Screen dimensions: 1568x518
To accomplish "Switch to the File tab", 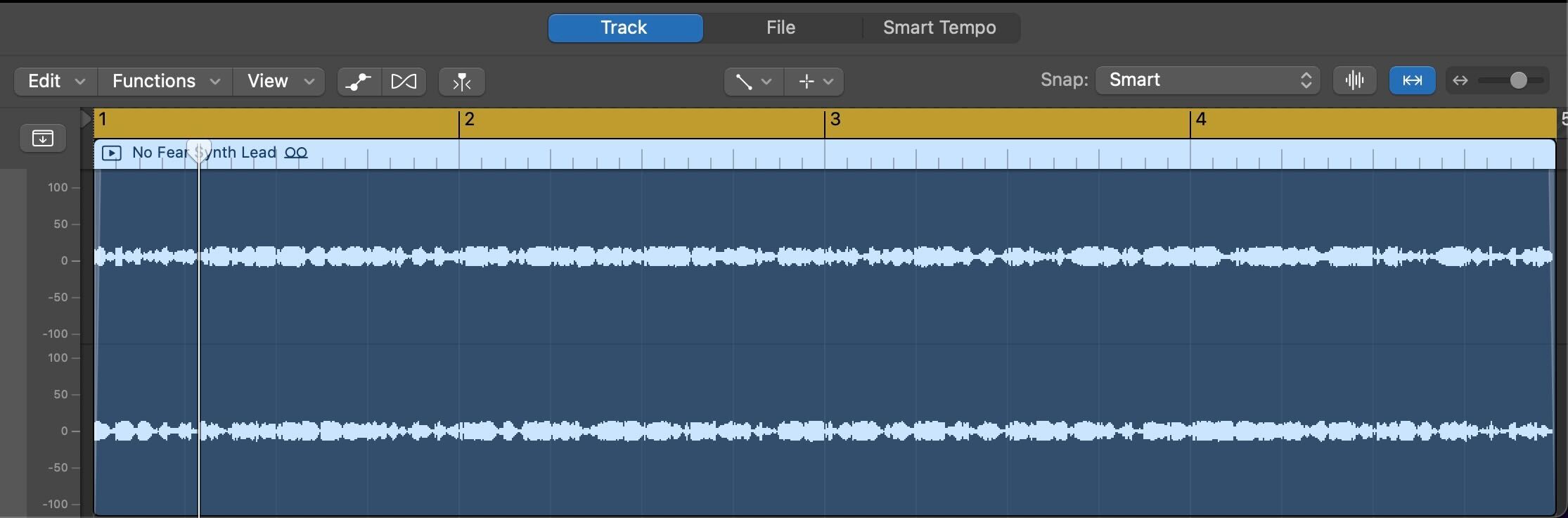I will [780, 27].
